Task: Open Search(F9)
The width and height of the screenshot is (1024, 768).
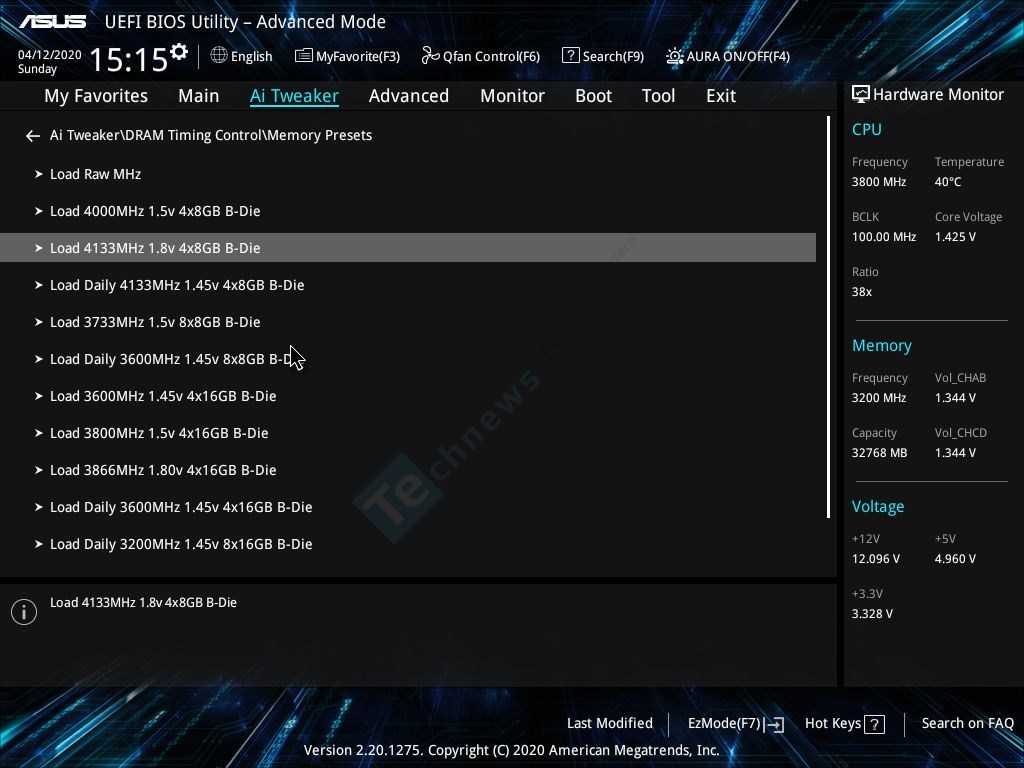Action: (x=603, y=56)
